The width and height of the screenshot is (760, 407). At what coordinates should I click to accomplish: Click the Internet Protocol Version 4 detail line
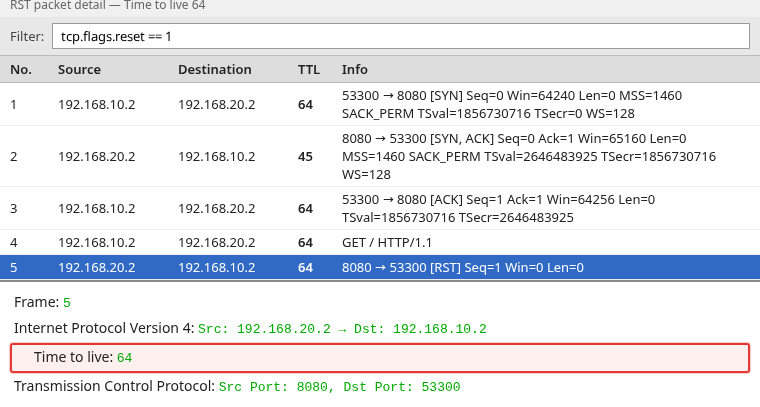click(250, 329)
